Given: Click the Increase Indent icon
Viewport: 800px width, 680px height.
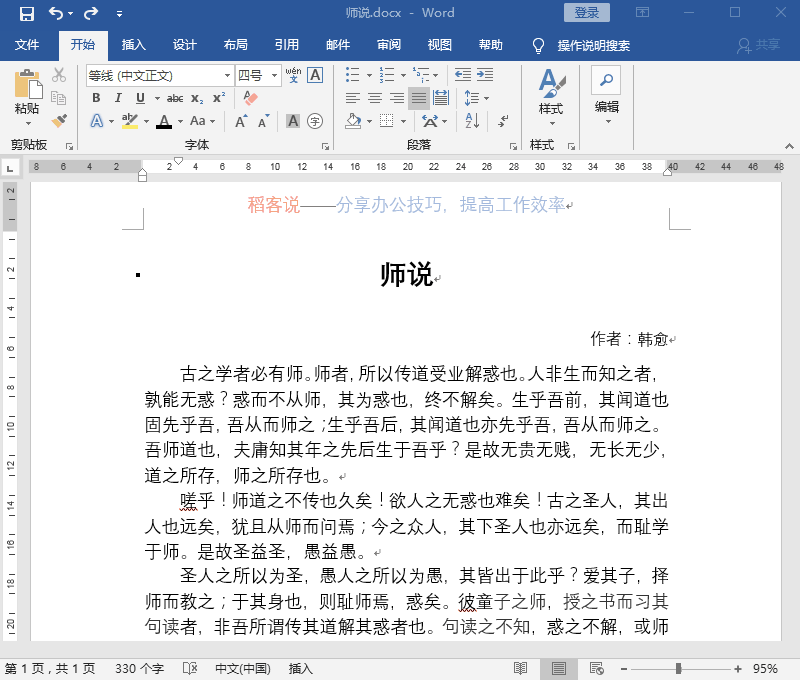Looking at the screenshot, I should (x=485, y=74).
